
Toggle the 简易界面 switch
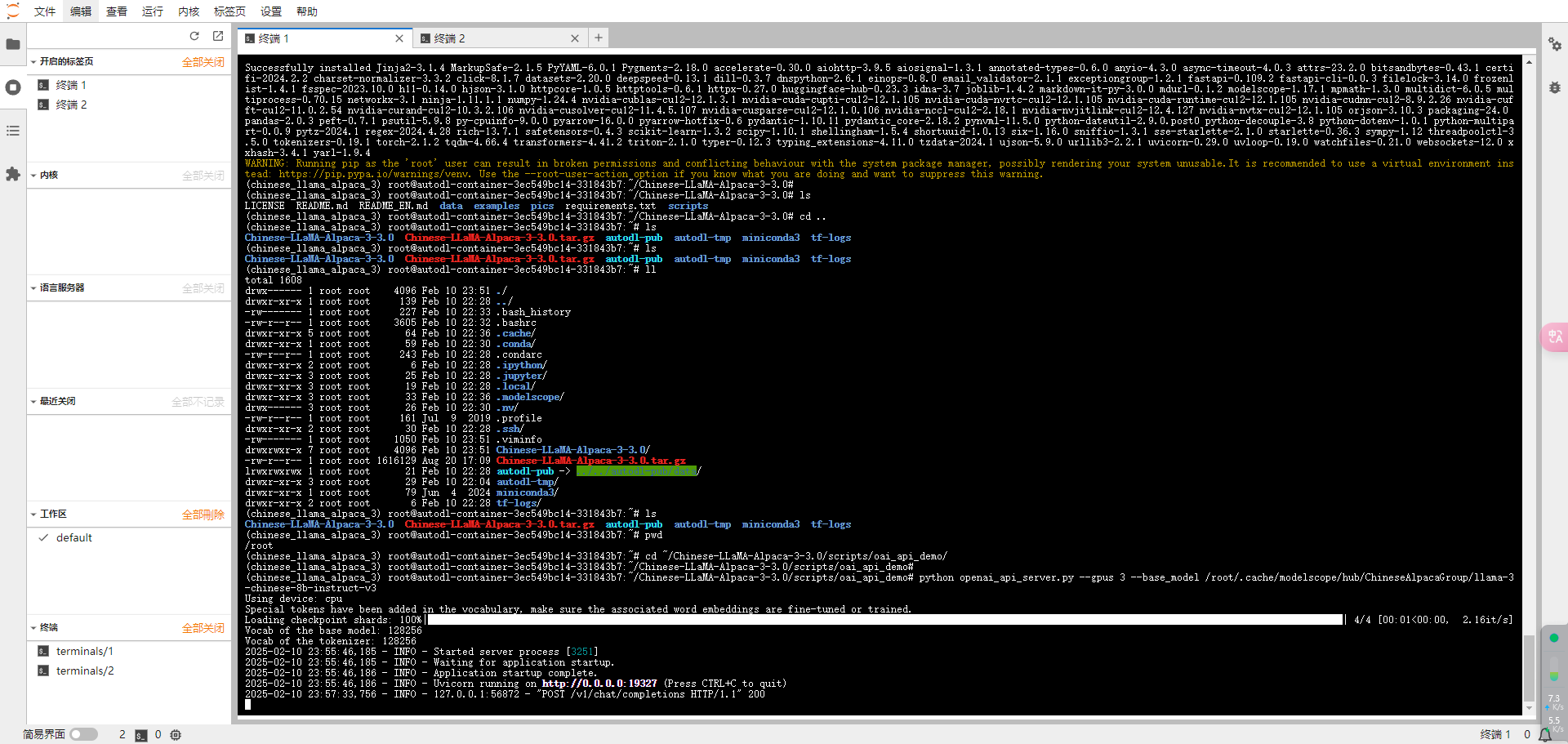click(83, 734)
